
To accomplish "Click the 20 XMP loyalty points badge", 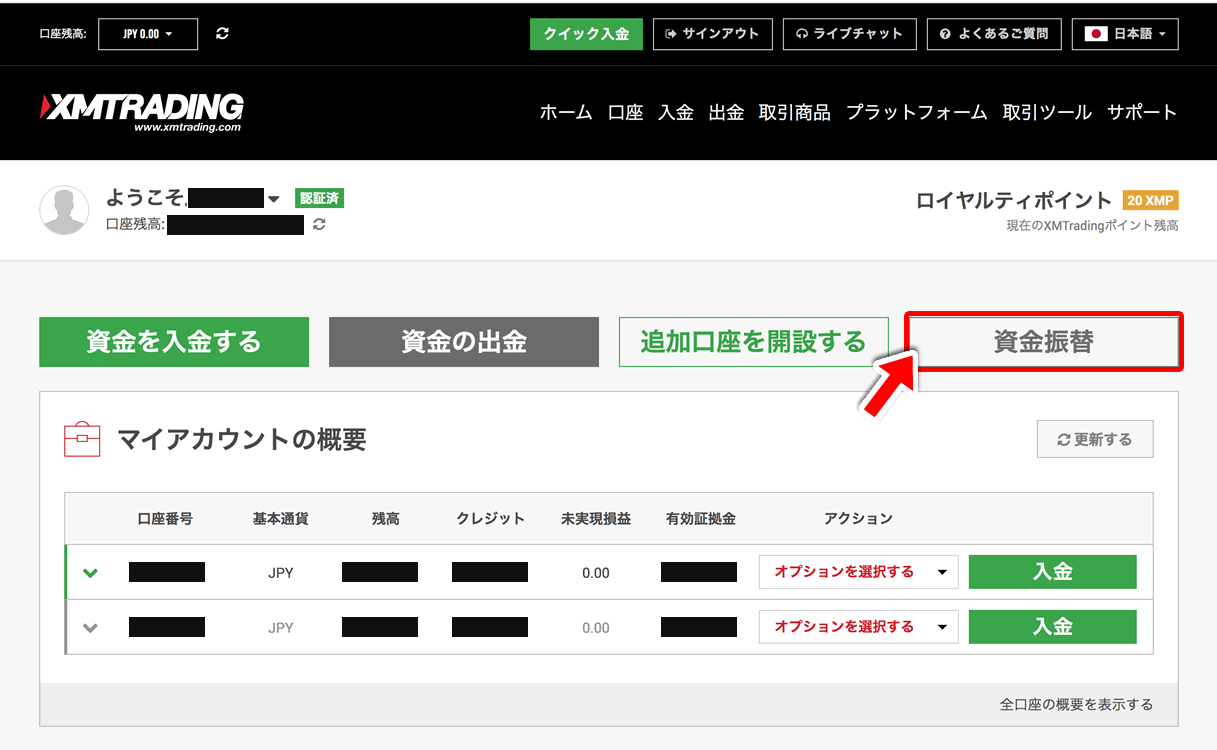I will (x=1151, y=199).
